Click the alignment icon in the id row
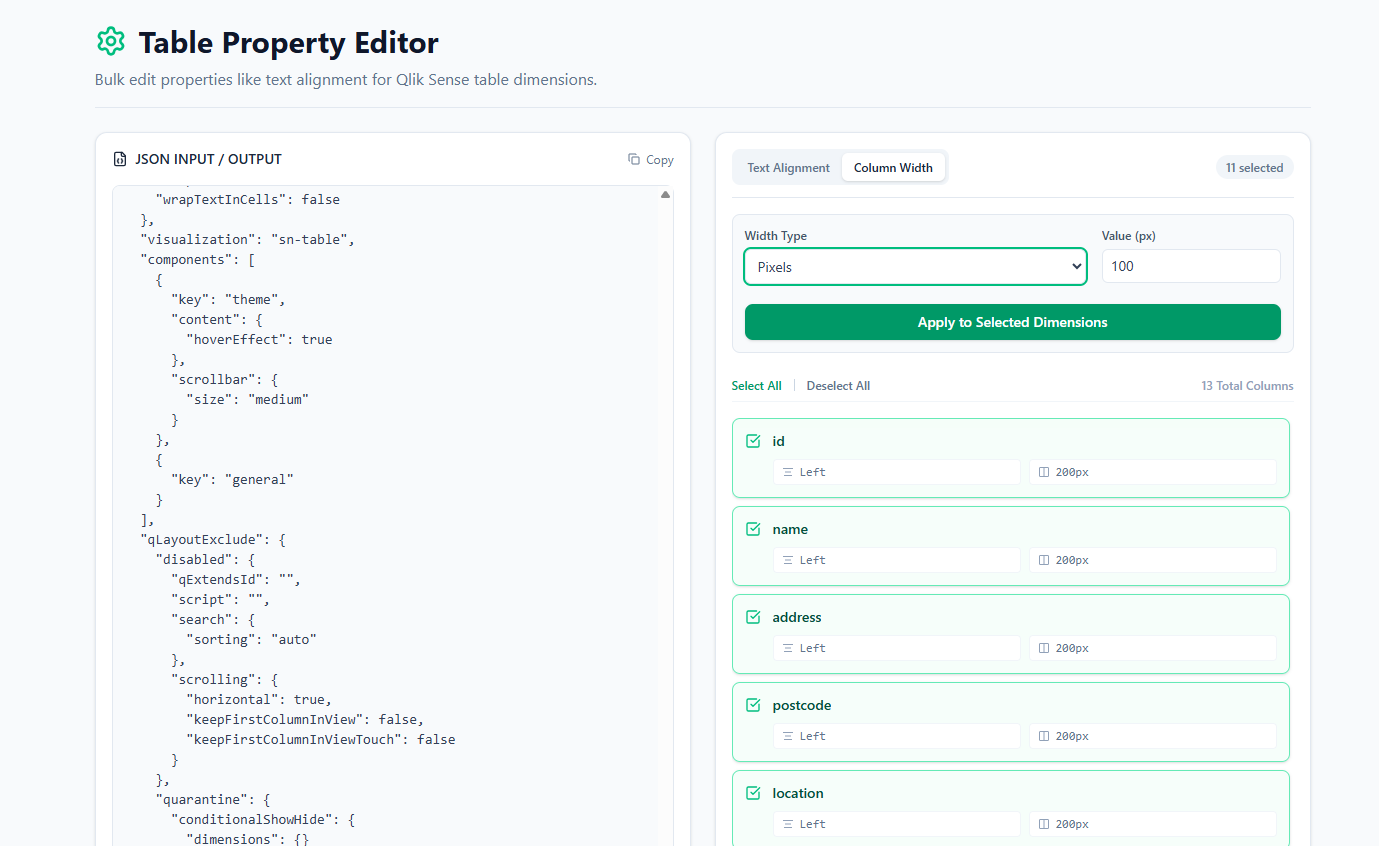1379x846 pixels. pos(788,472)
